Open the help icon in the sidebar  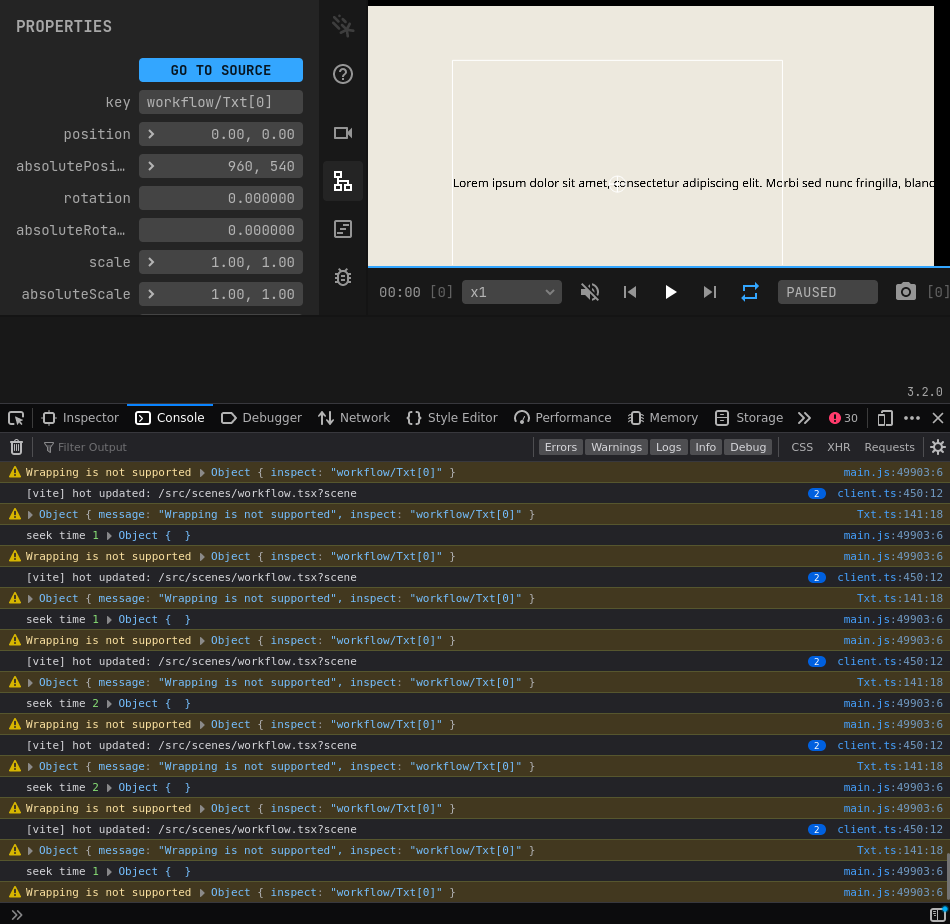click(x=343, y=74)
